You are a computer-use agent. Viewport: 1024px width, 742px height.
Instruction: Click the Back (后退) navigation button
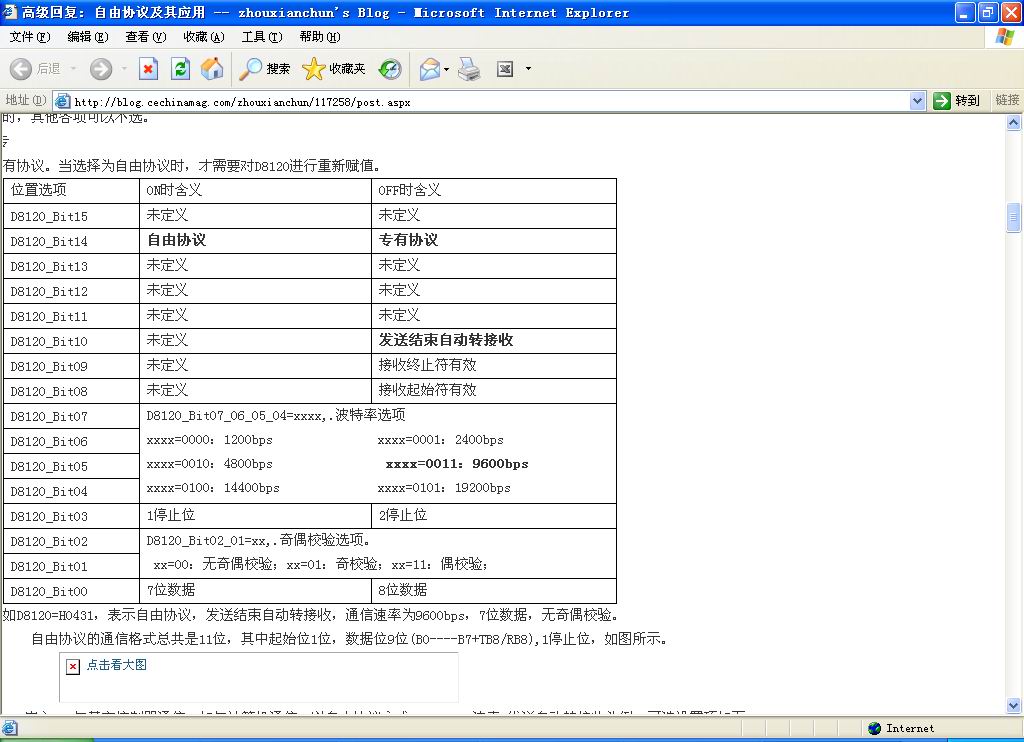(36, 69)
